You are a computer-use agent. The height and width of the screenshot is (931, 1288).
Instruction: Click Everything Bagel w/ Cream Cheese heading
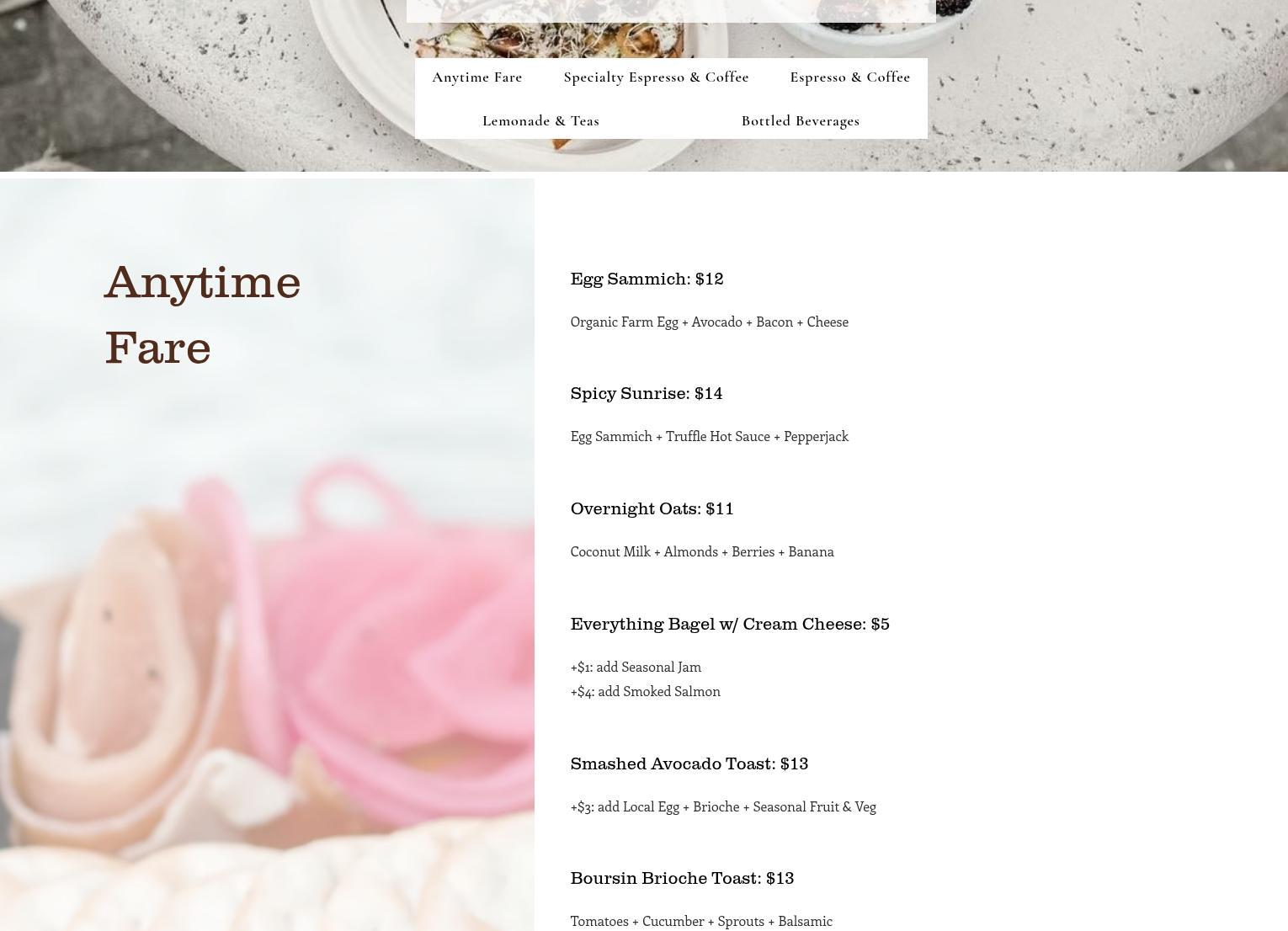730,624
